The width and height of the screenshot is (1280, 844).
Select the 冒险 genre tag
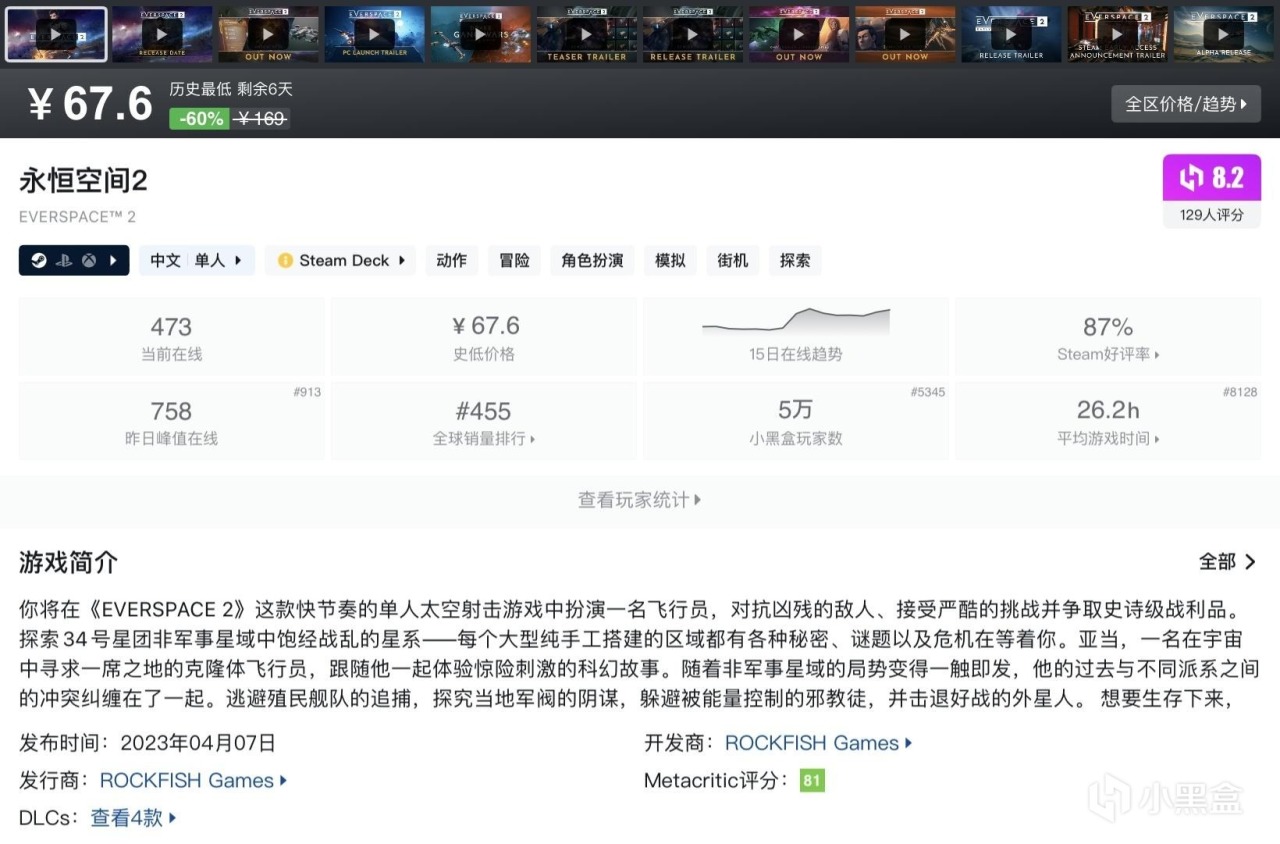pyautogui.click(x=515, y=260)
